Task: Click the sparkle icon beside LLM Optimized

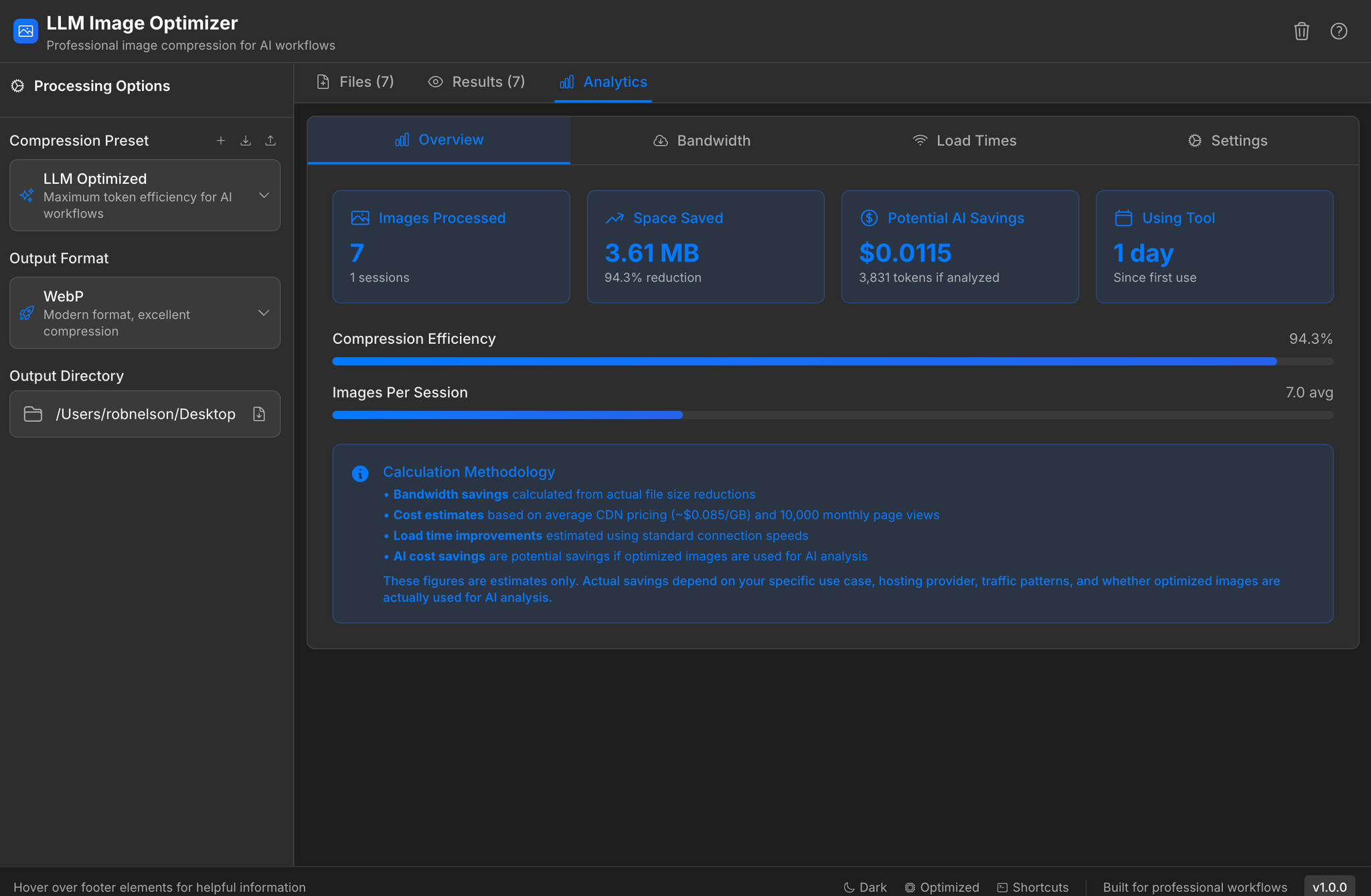Action: pyautogui.click(x=27, y=195)
